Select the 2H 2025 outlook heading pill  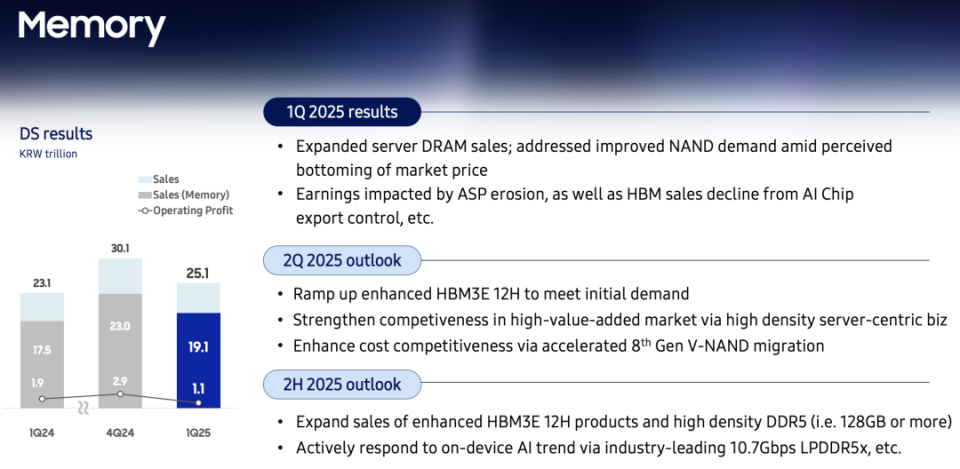coord(342,385)
